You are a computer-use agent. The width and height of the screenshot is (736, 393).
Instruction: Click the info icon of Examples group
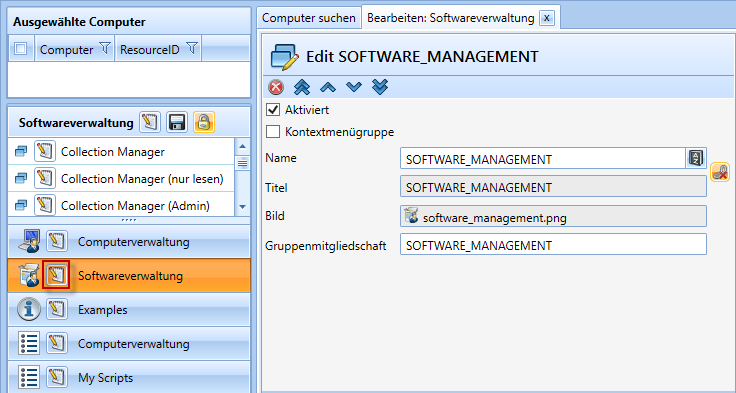(x=29, y=309)
